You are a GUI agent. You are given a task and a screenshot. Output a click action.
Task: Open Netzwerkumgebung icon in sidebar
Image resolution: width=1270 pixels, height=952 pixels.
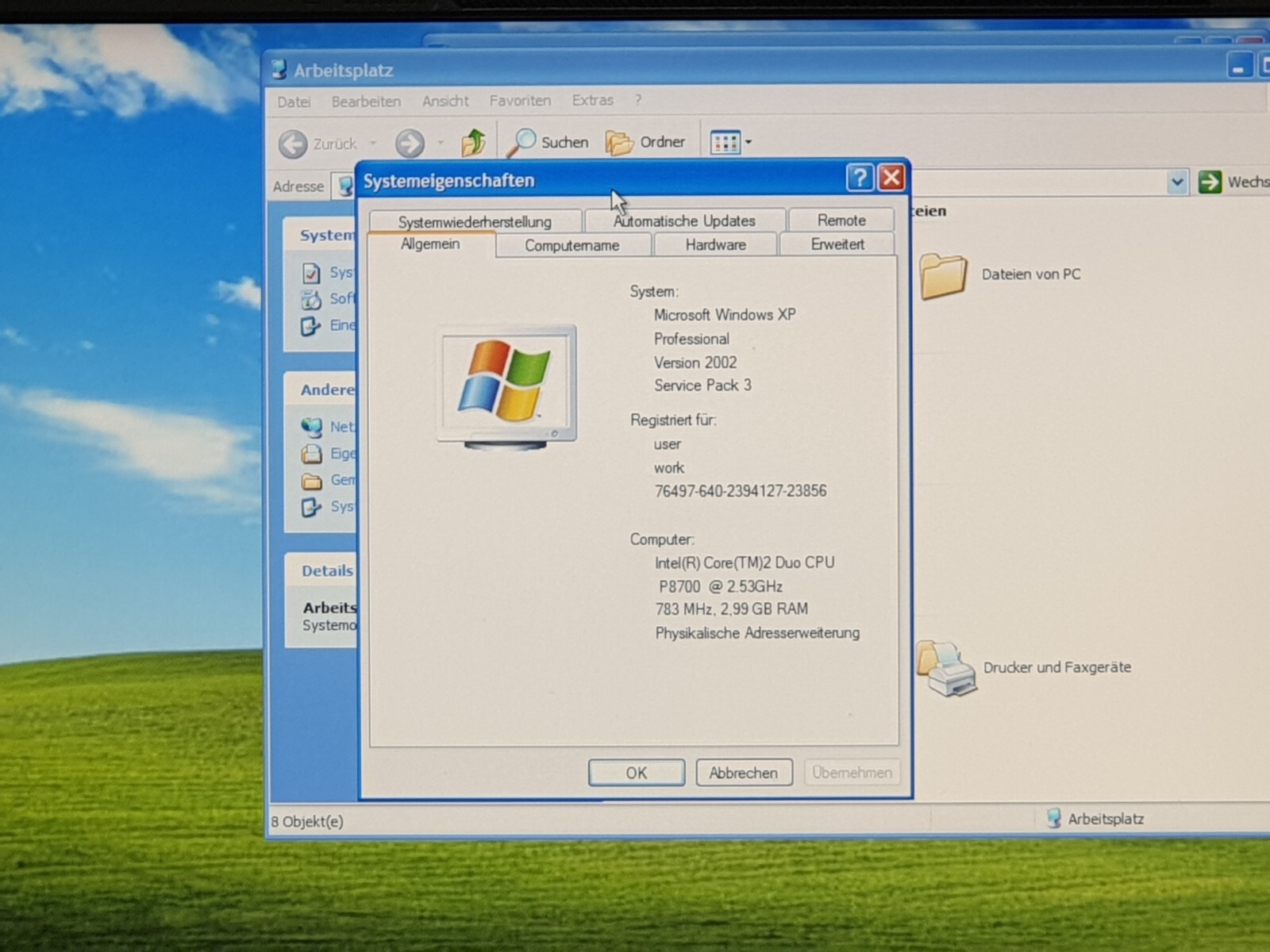point(311,427)
